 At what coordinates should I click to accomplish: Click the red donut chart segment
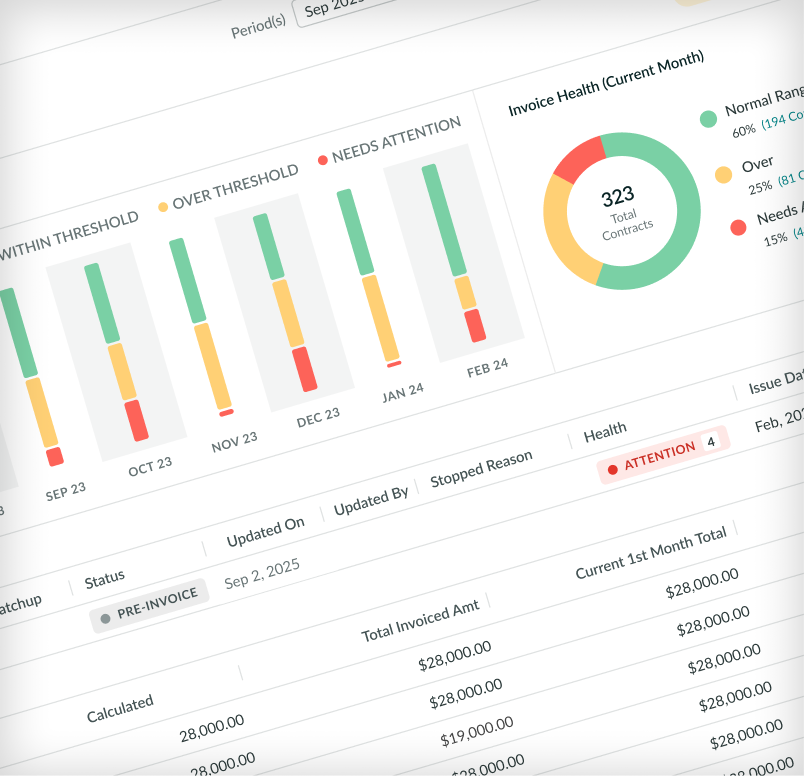580,159
